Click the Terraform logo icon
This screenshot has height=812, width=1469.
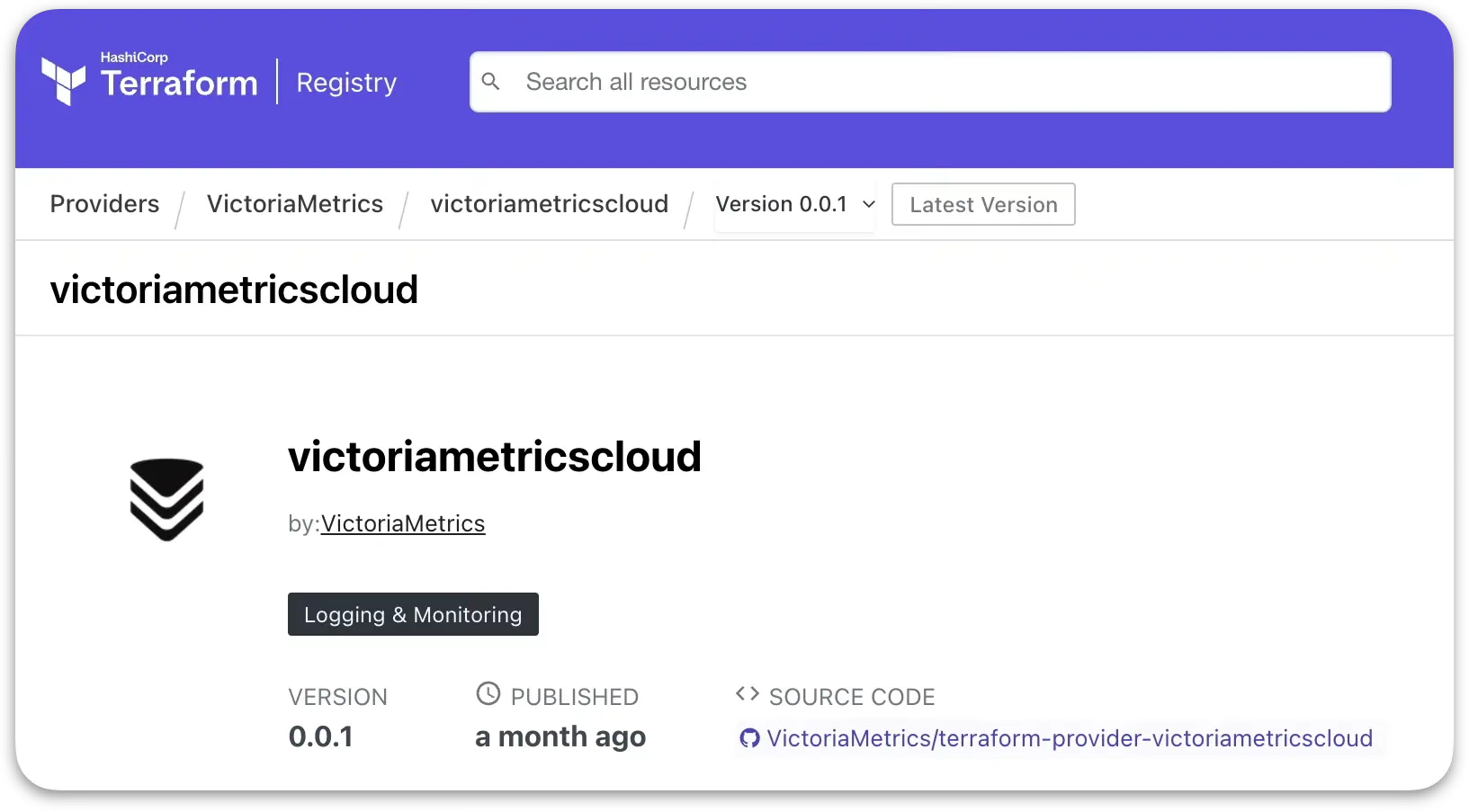pyautogui.click(x=64, y=81)
